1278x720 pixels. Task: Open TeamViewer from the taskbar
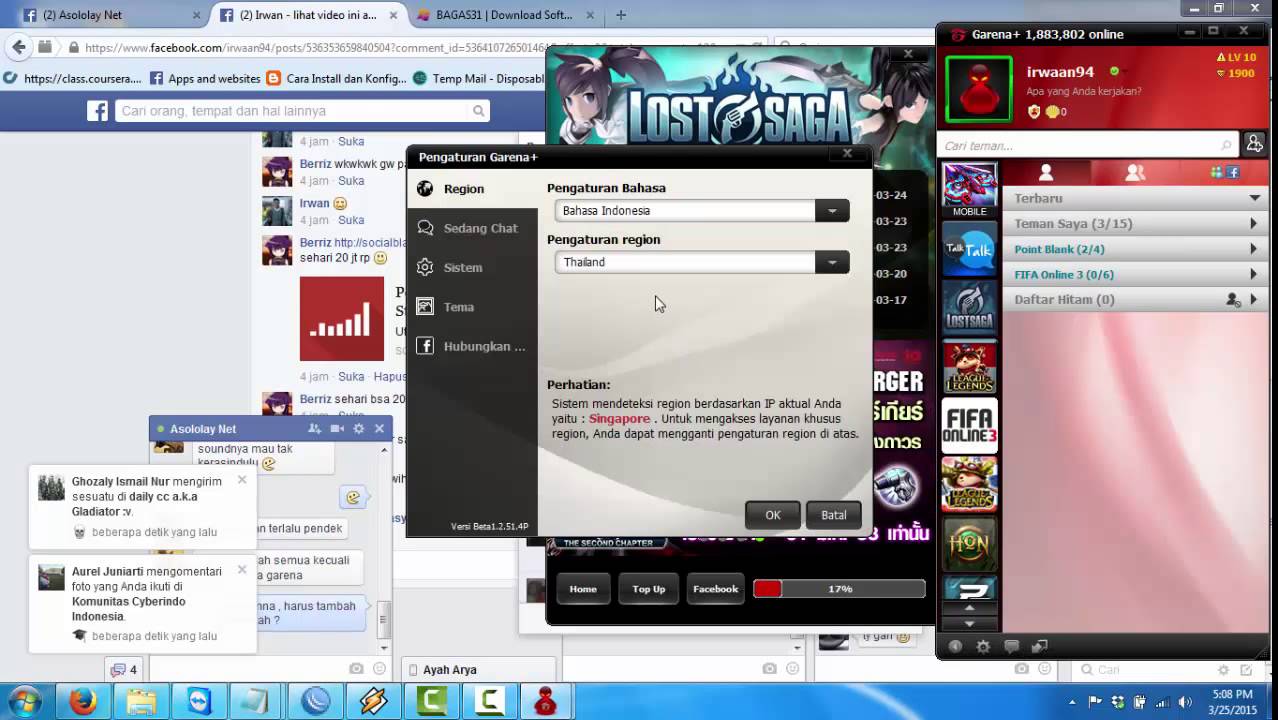(x=199, y=702)
